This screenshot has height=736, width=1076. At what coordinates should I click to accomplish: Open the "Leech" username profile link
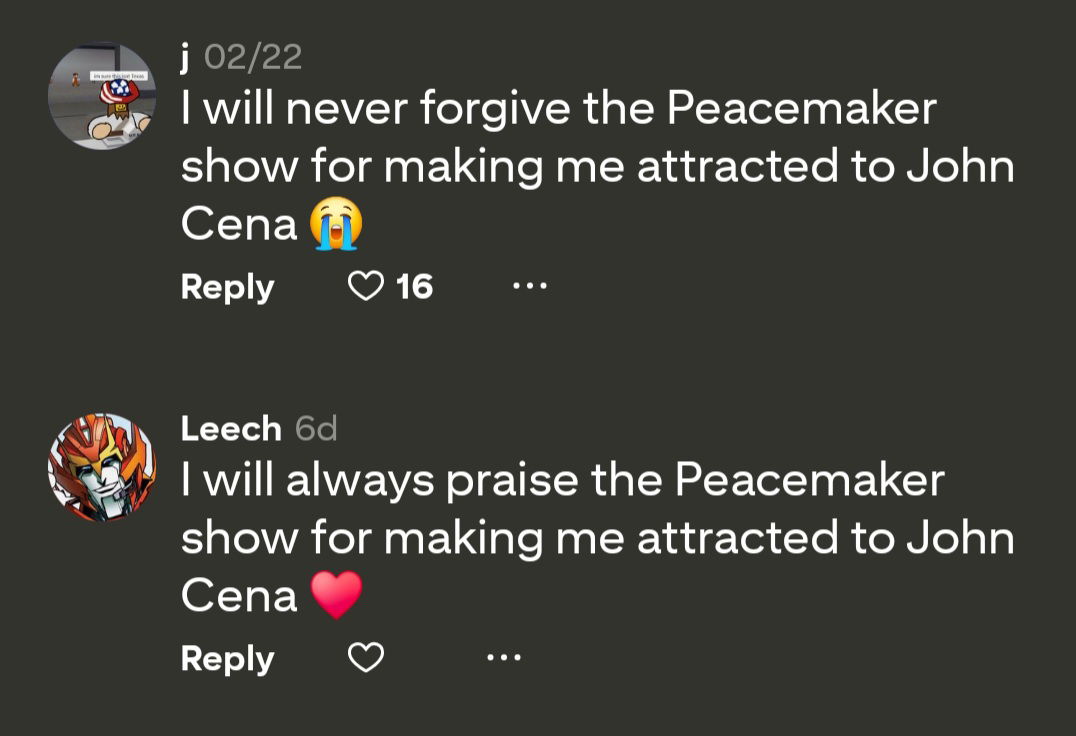tap(231, 429)
